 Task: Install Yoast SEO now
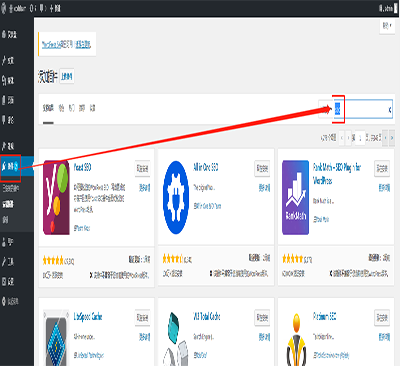[142, 168]
